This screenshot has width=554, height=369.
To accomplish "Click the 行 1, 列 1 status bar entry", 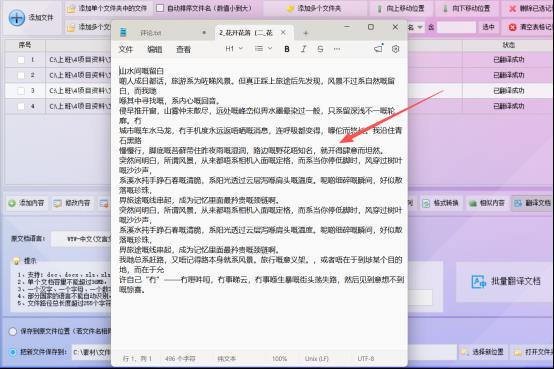I will tap(137, 359).
